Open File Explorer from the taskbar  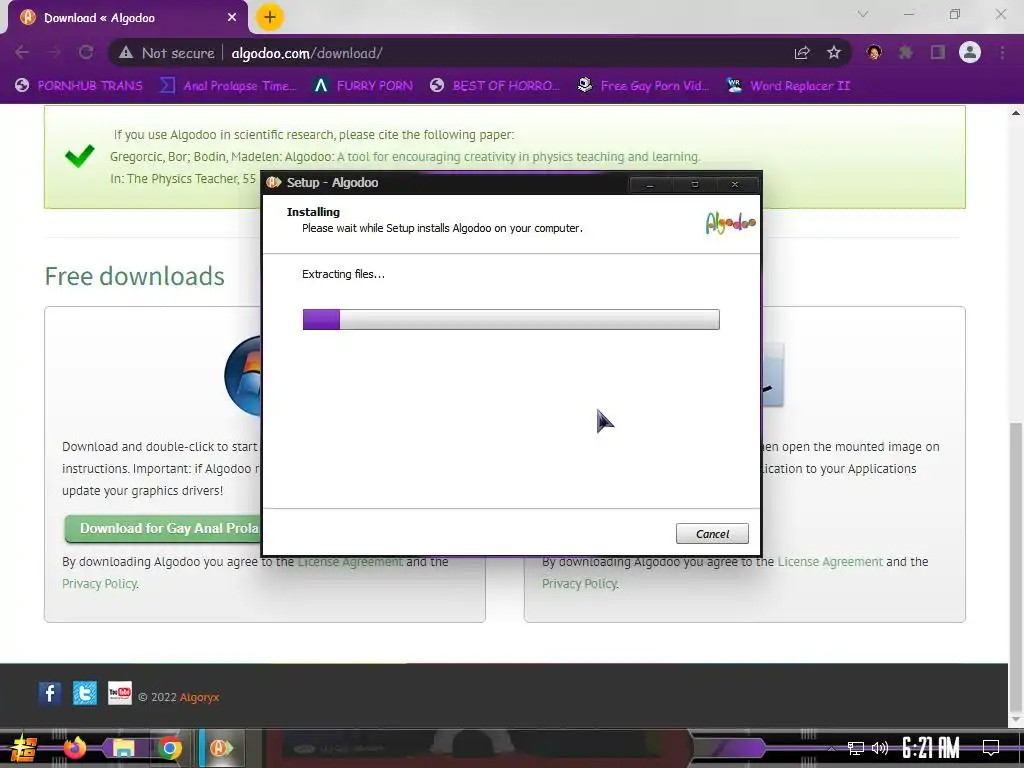123,748
